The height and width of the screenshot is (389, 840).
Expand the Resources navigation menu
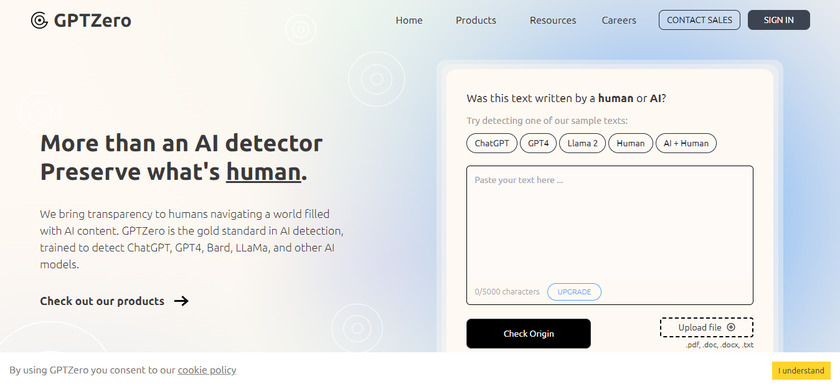(x=553, y=20)
